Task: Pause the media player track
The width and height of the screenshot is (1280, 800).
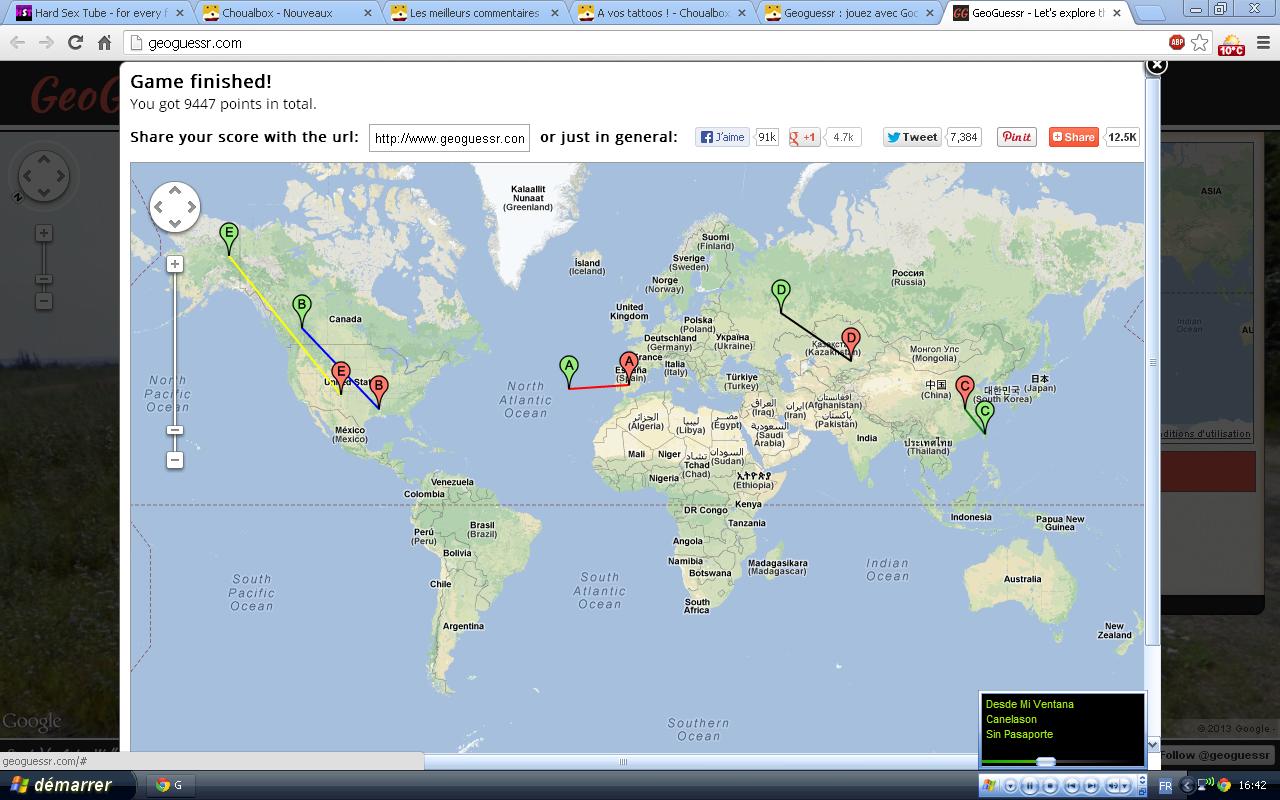Action: [1029, 786]
